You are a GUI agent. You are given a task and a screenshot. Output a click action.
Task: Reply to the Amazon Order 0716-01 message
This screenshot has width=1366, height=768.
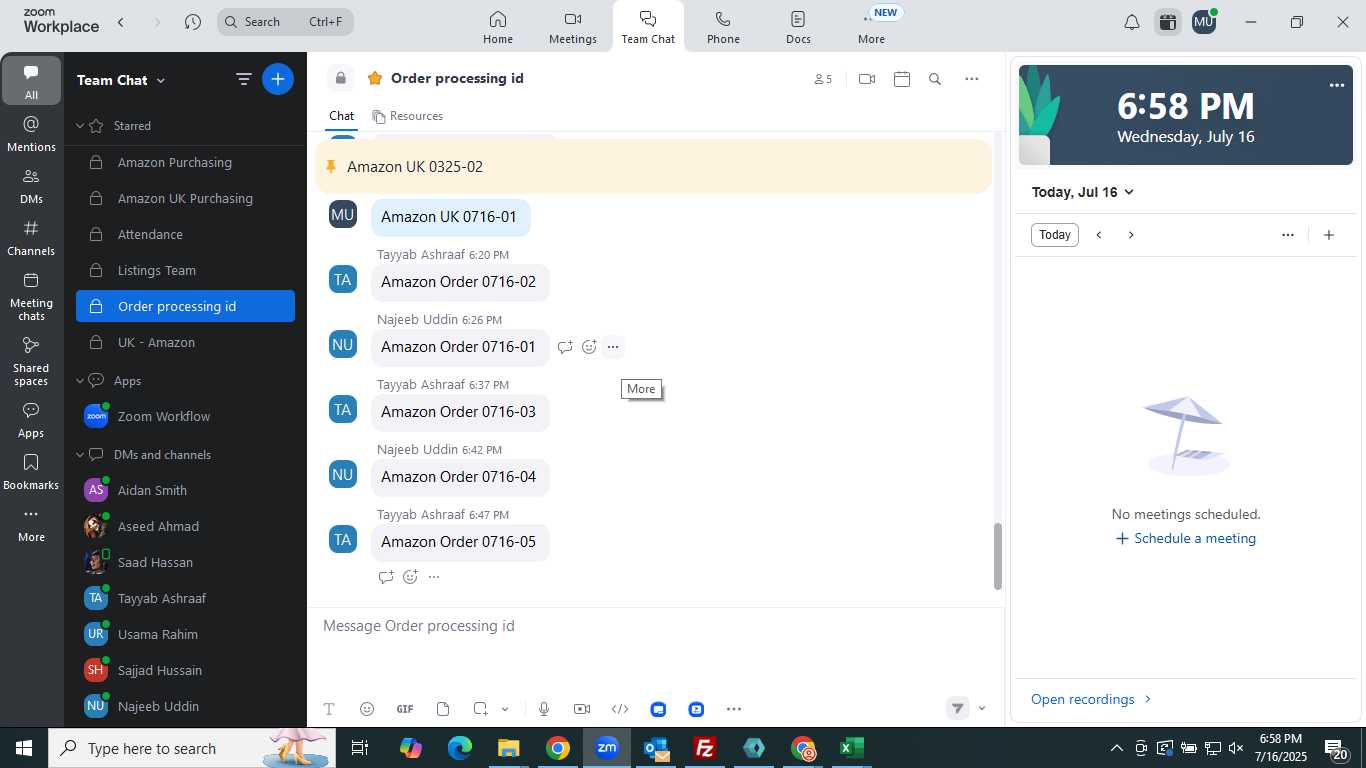[x=565, y=347]
